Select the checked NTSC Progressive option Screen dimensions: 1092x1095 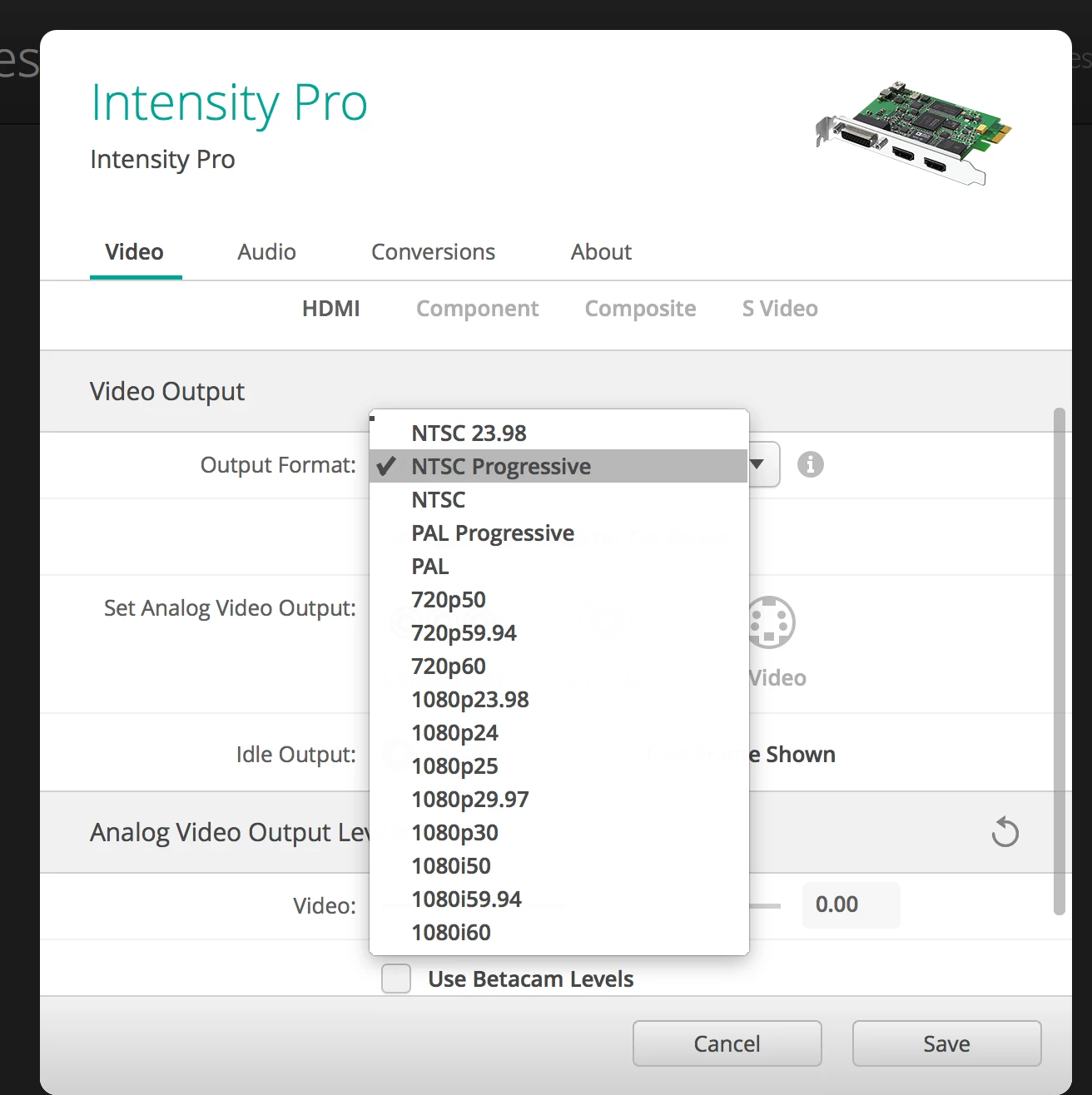coord(558,466)
